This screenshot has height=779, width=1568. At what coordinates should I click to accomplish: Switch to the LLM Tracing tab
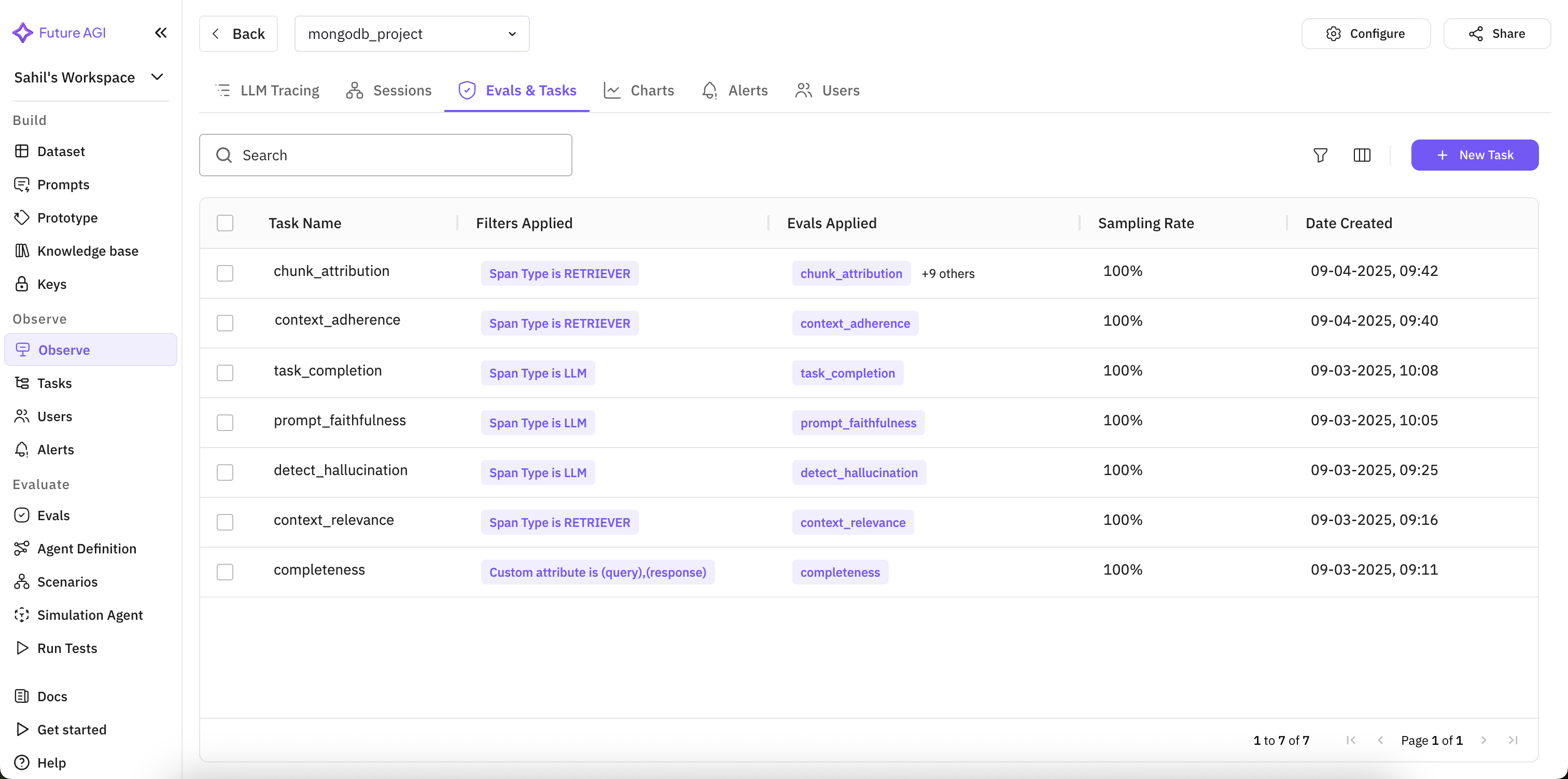[267, 90]
